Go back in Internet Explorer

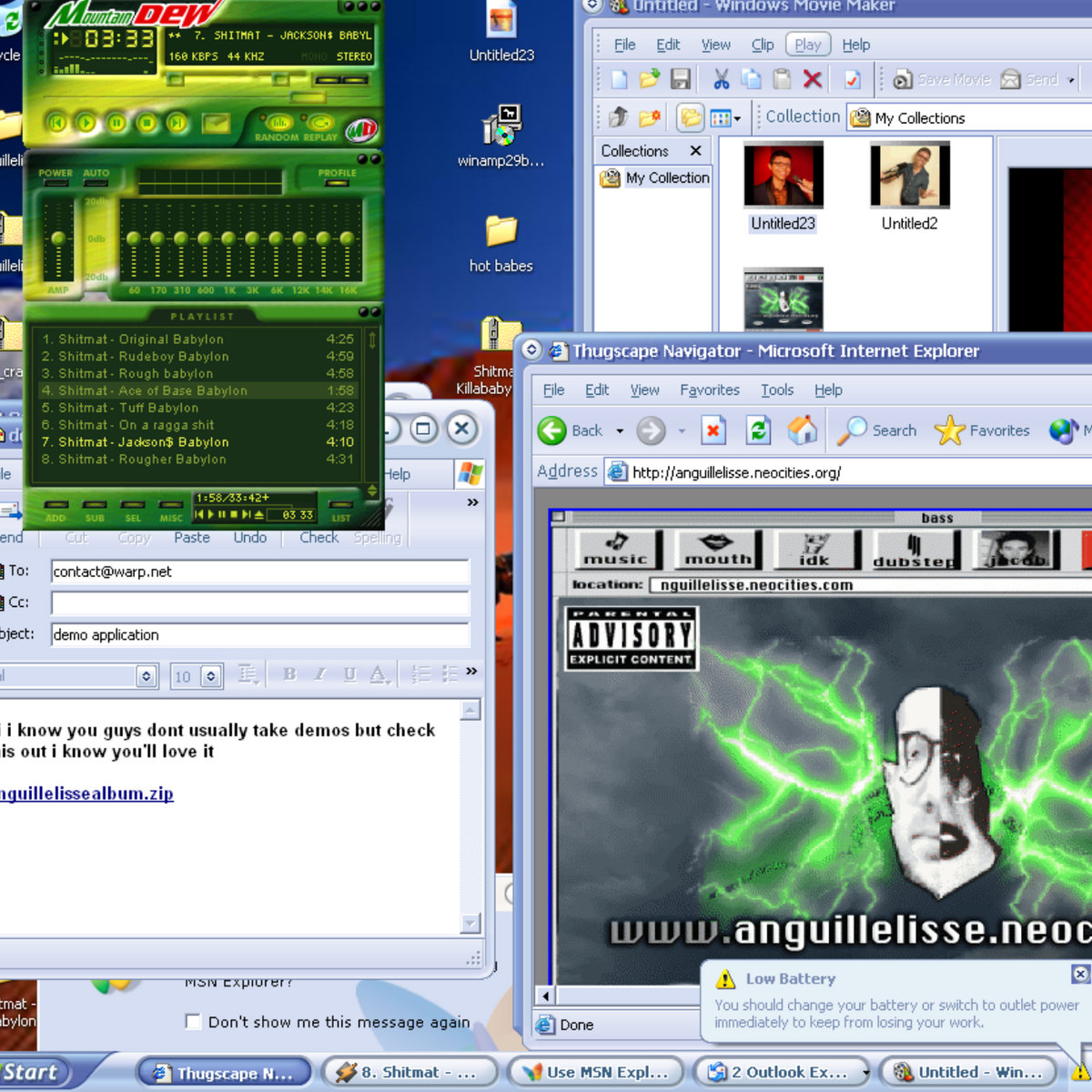pyautogui.click(x=570, y=430)
